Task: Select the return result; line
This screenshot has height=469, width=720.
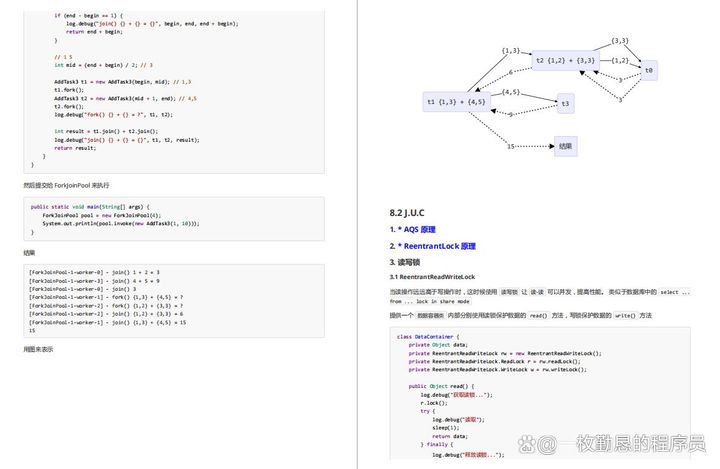Action: point(75,148)
